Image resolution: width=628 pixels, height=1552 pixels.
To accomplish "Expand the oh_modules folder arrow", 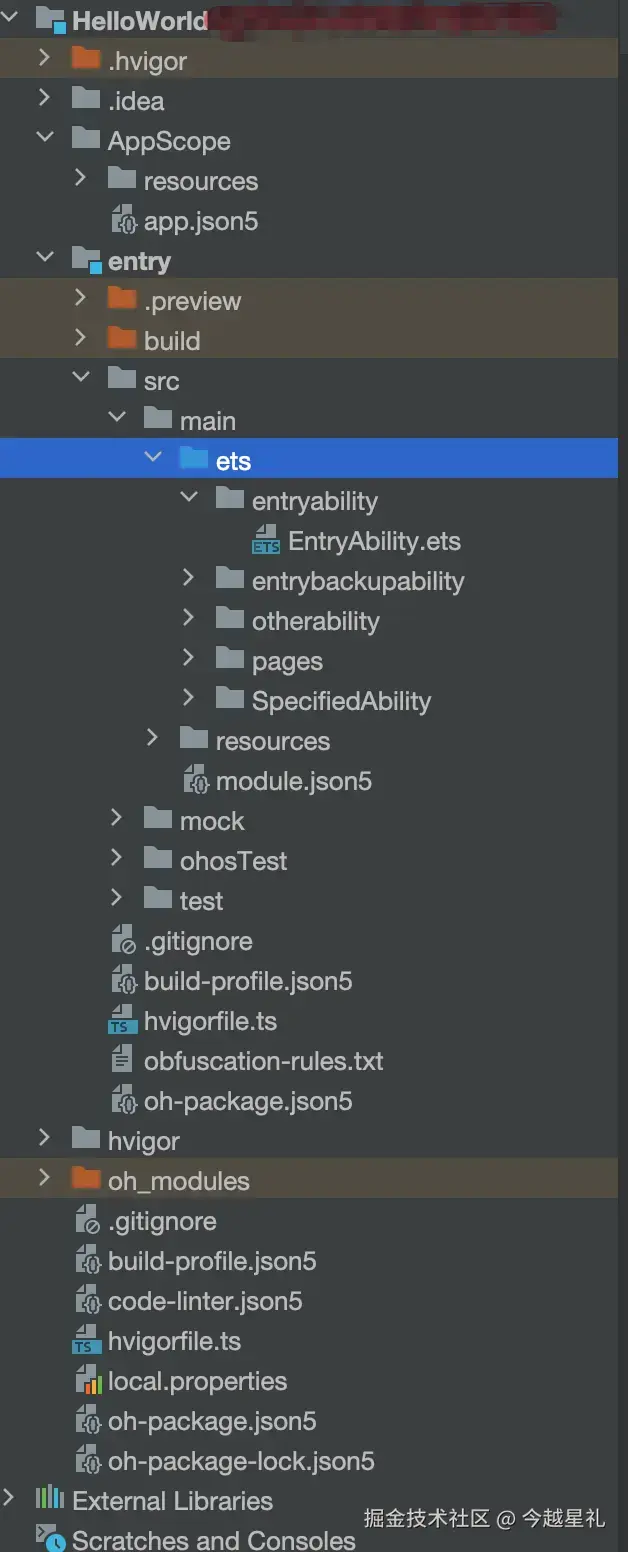I will coord(44,1178).
